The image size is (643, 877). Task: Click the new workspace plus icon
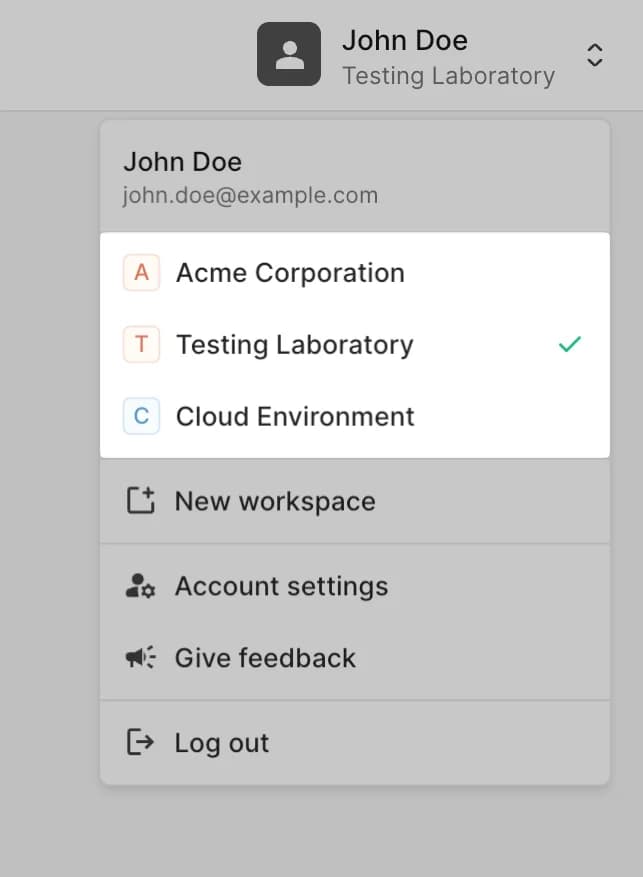coord(140,500)
